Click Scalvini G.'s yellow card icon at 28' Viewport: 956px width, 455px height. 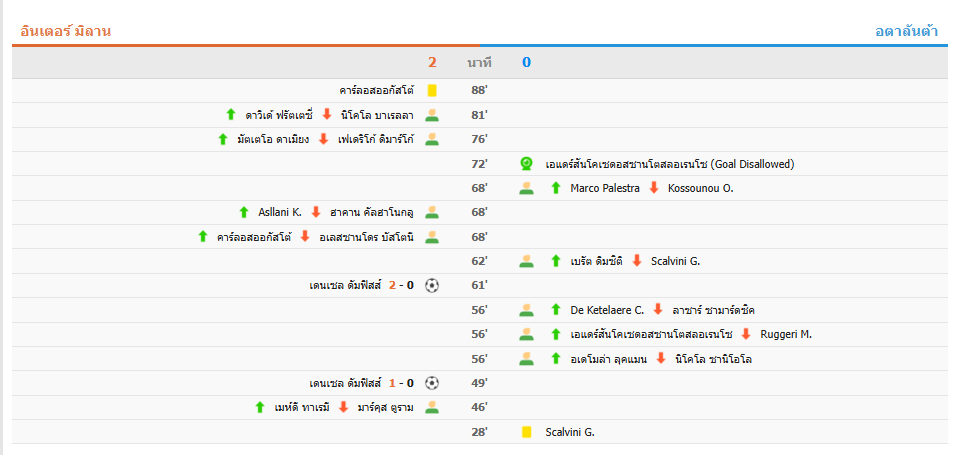pyautogui.click(x=527, y=432)
